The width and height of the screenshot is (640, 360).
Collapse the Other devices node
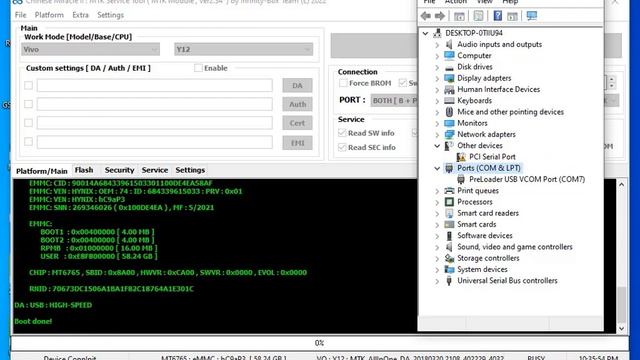coord(437,146)
